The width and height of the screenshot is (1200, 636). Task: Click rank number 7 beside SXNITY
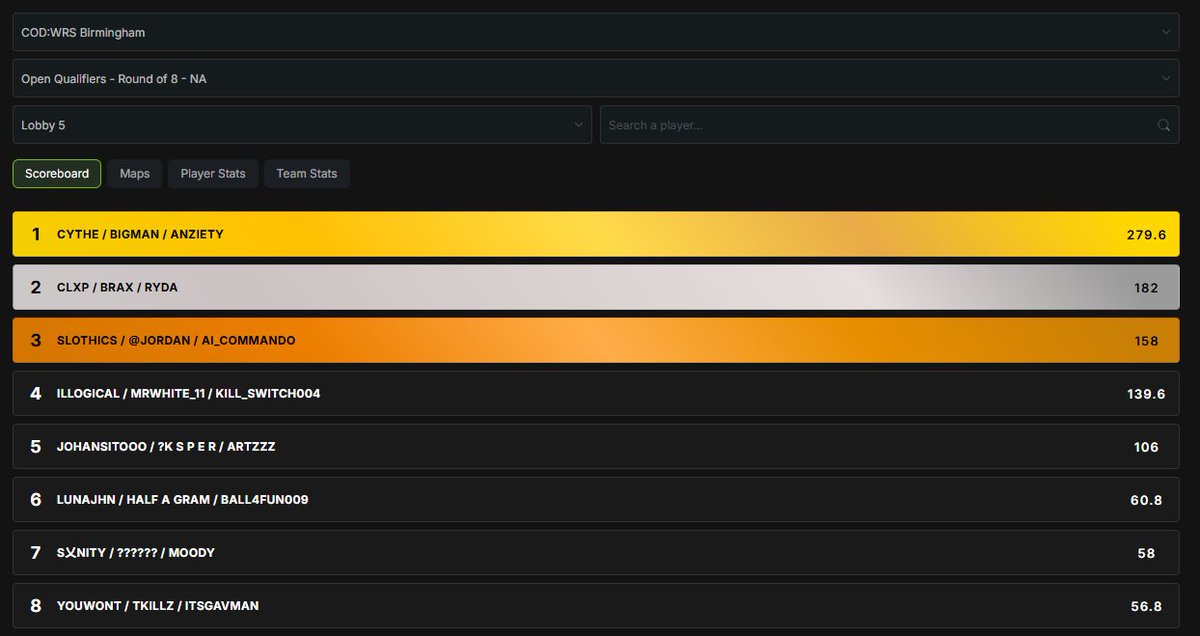point(36,552)
